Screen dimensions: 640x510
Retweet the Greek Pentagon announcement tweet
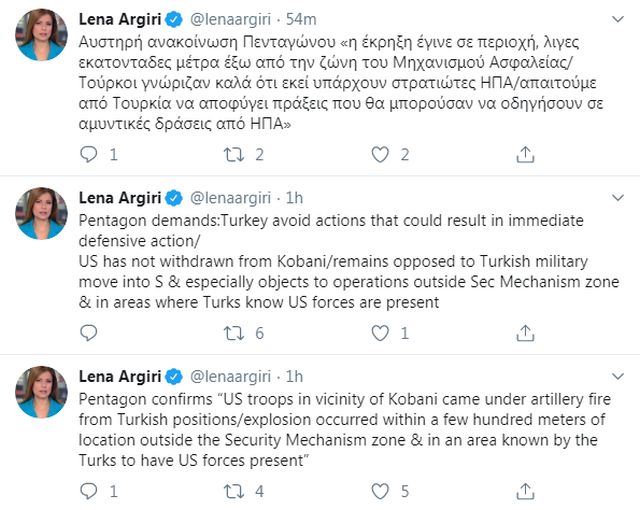point(234,154)
